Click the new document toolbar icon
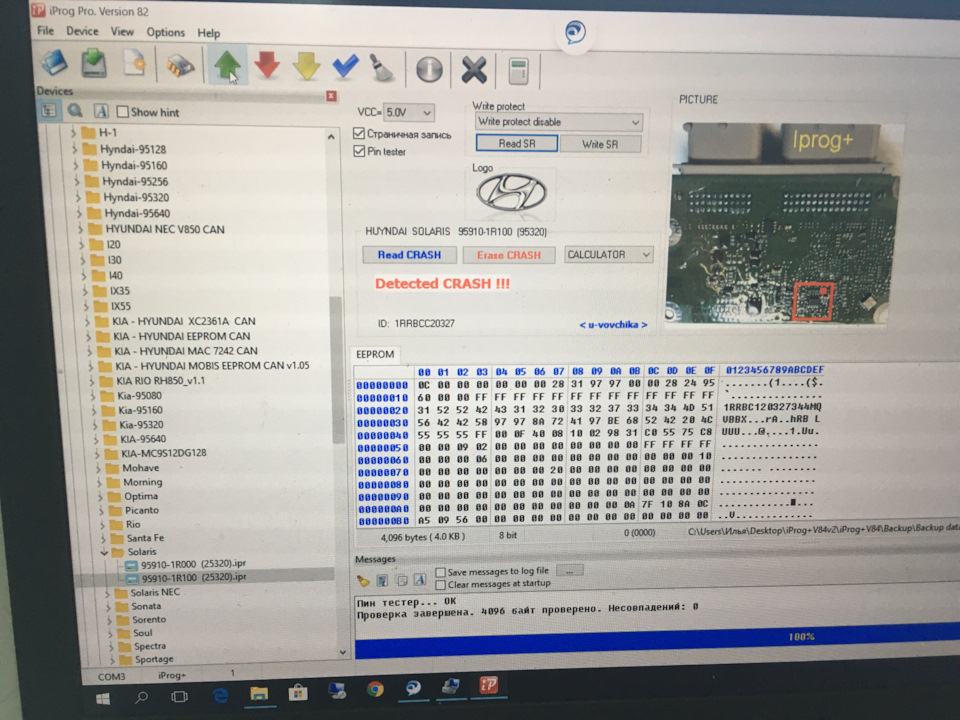The width and height of the screenshot is (960, 720). [x=134, y=64]
